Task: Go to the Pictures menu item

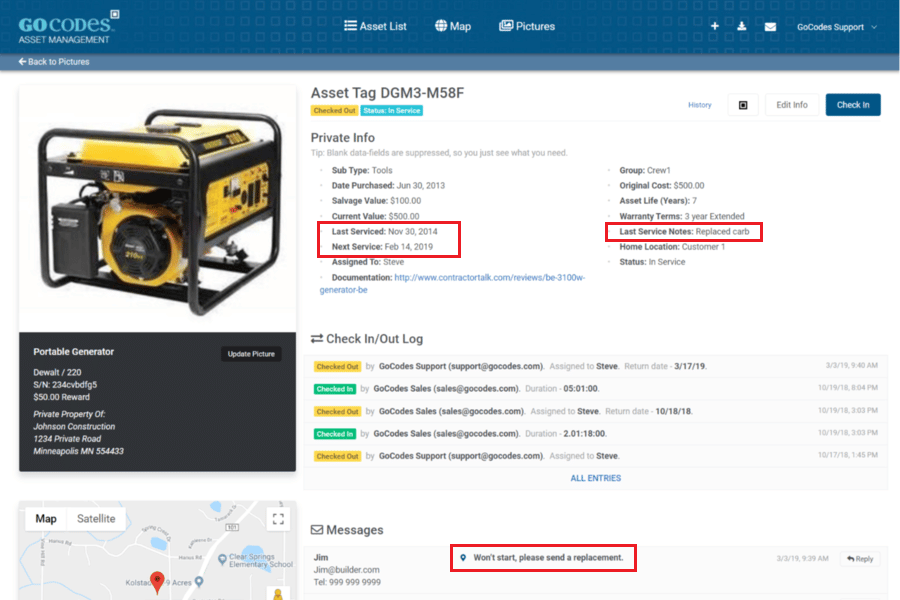Action: (x=526, y=26)
